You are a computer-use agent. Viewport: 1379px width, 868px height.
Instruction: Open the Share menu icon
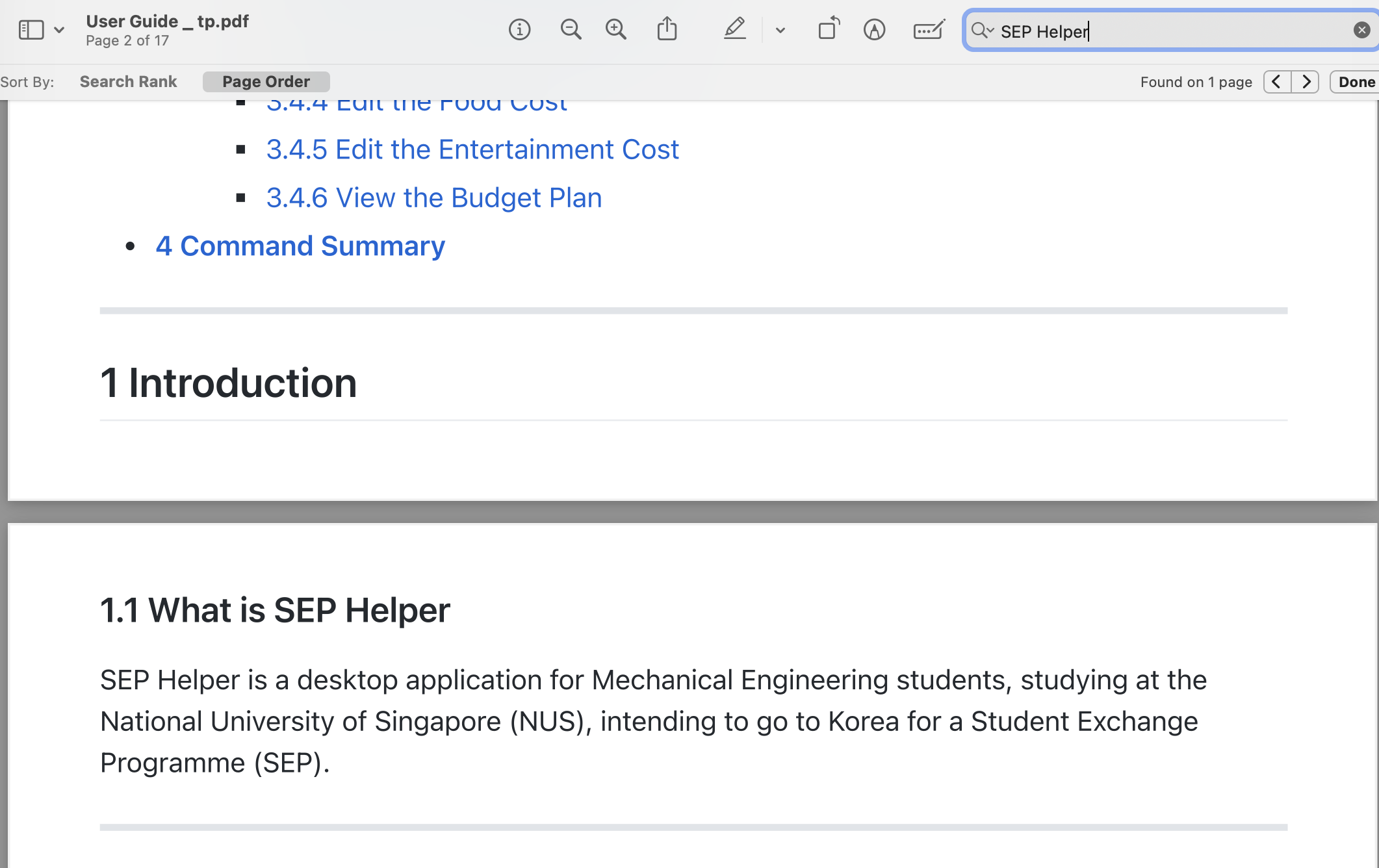click(x=667, y=30)
